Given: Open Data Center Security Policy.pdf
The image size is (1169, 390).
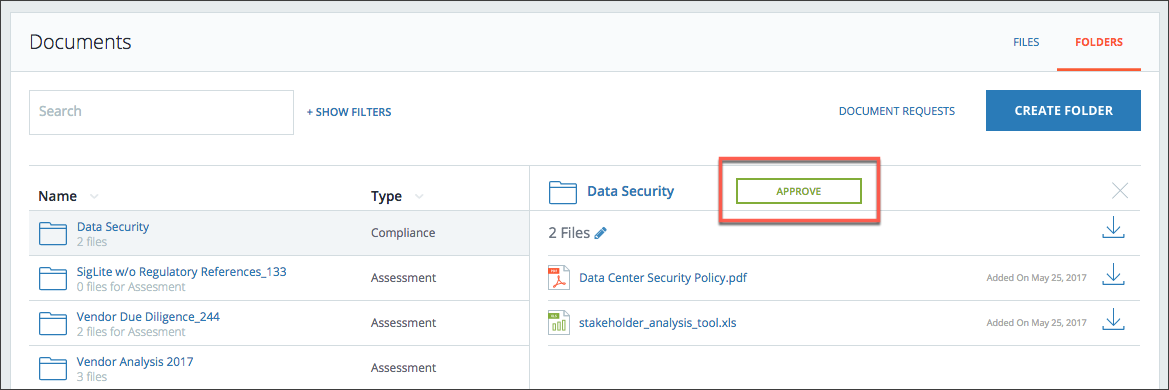Looking at the screenshot, I should tap(663, 278).
